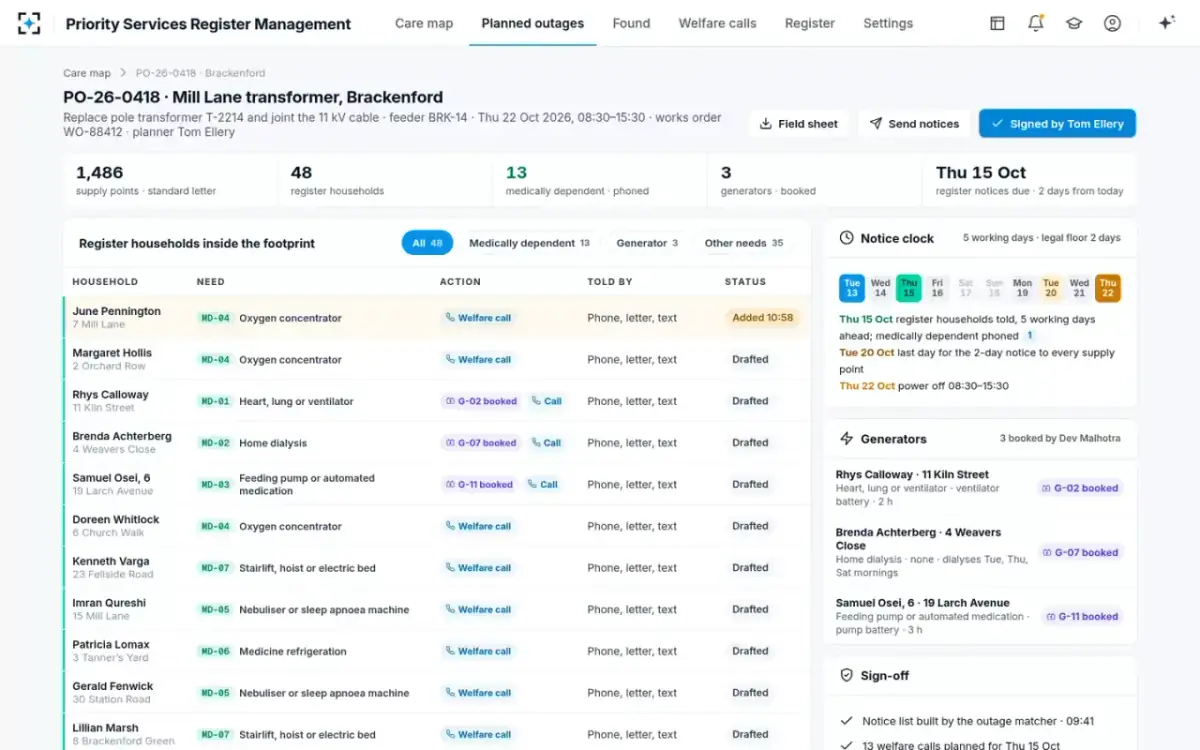
Task: Switch to the Welfare calls tab
Action: pos(718,23)
